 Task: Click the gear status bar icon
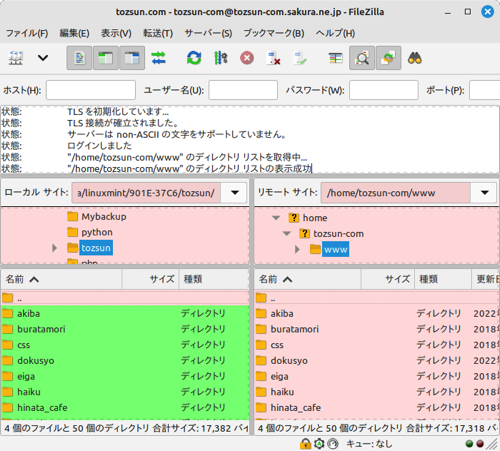point(319,444)
